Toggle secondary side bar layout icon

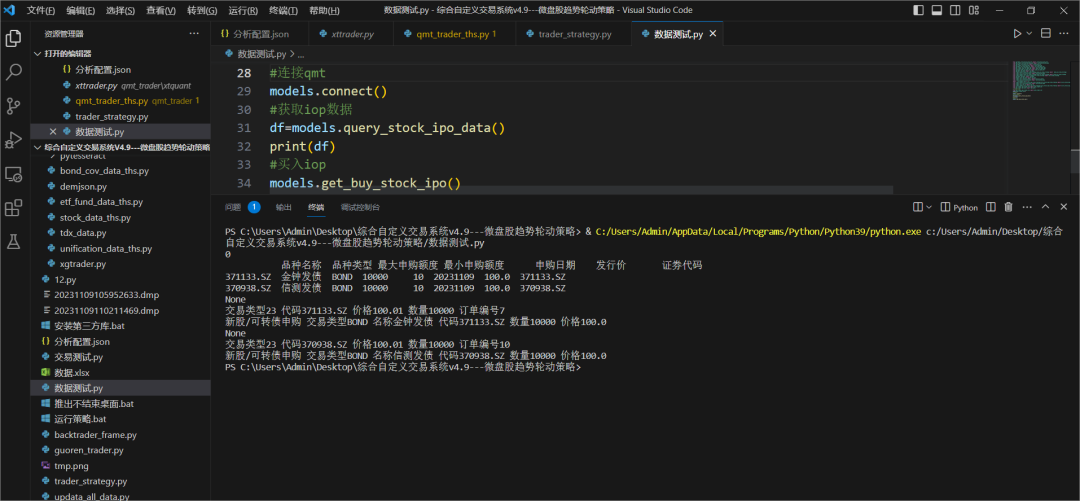click(955, 10)
